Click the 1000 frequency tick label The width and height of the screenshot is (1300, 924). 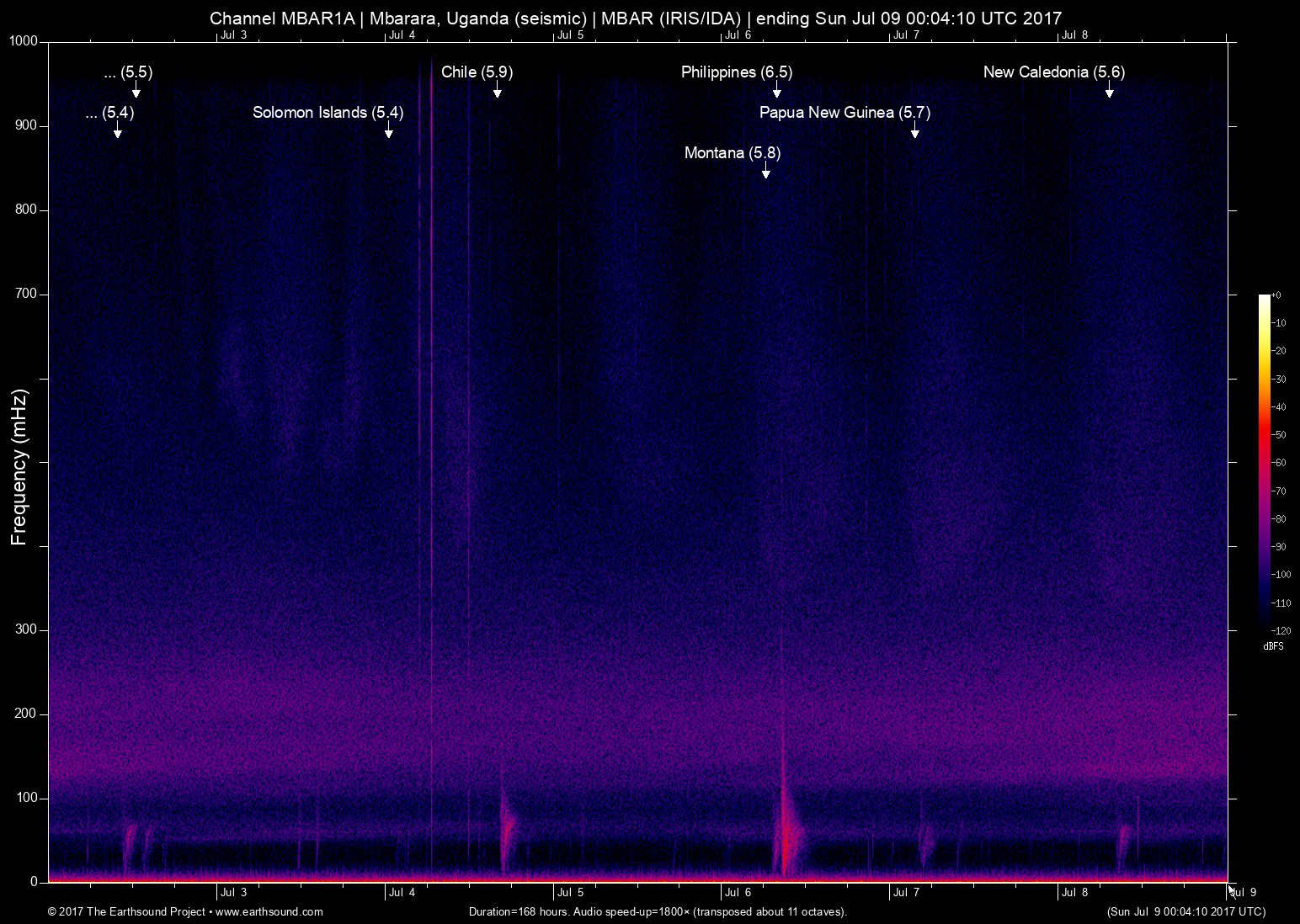point(24,41)
